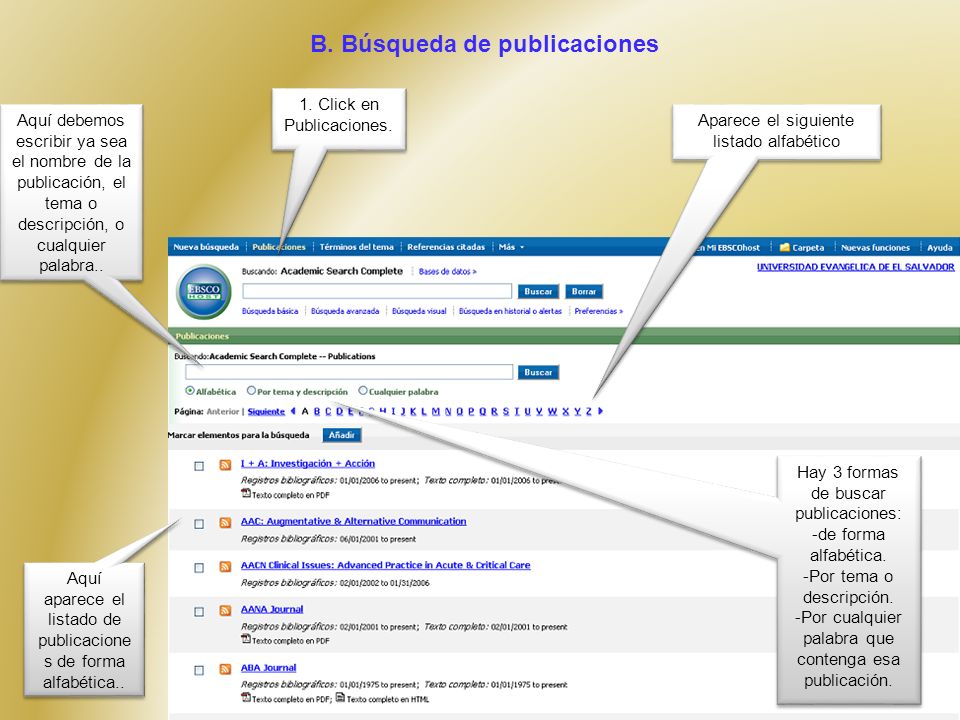
Task: Click the EBSCOhost logo
Action: click(204, 291)
